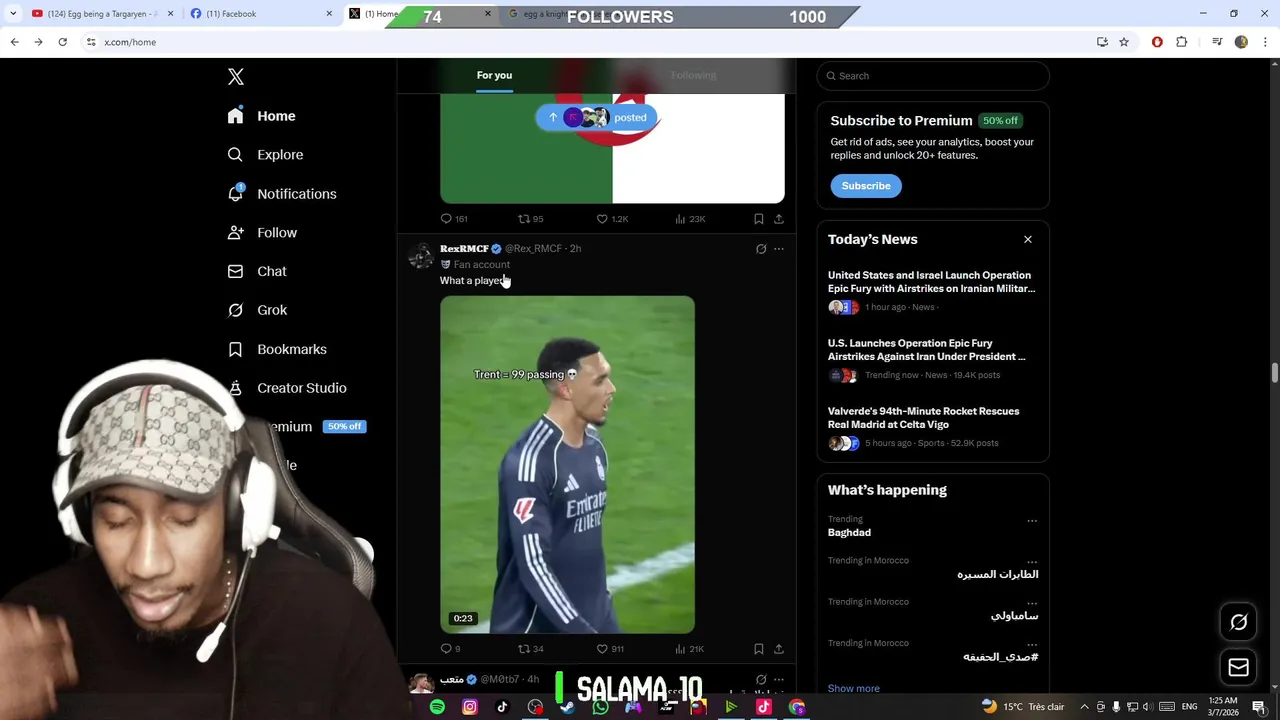The height and width of the screenshot is (720, 1280).
Task: Open tab search dropdown in Chrome
Action: click(13, 14)
